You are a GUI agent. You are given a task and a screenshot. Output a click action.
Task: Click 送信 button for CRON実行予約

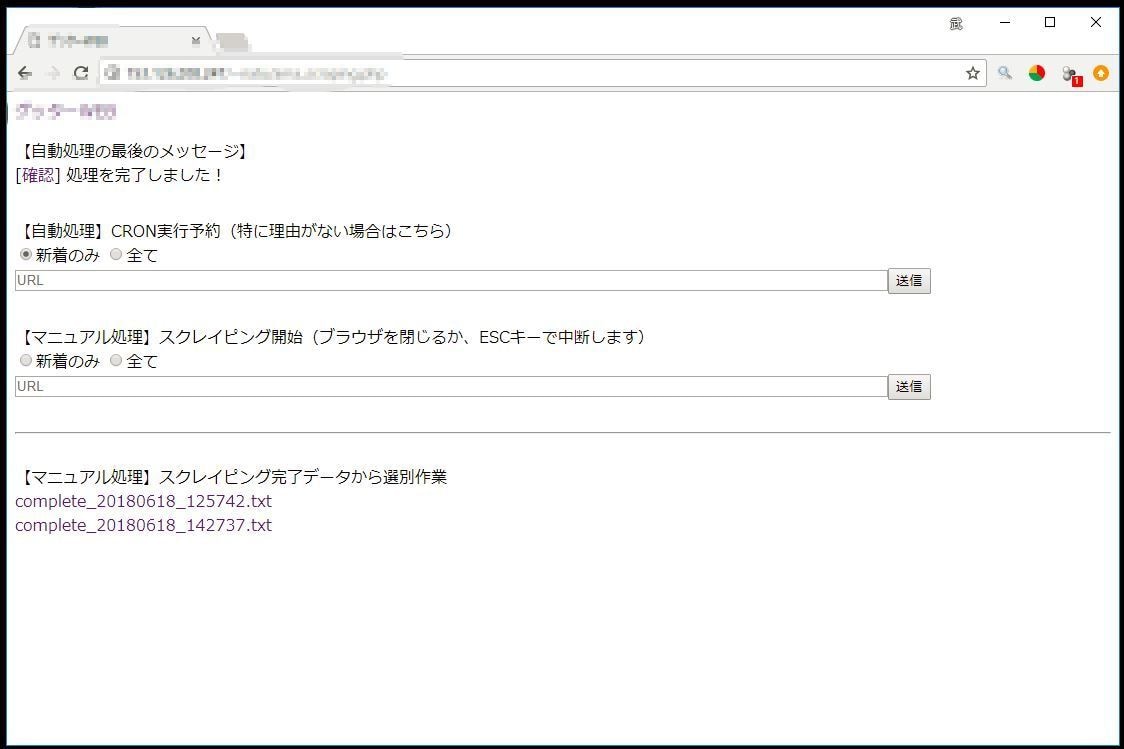[909, 281]
